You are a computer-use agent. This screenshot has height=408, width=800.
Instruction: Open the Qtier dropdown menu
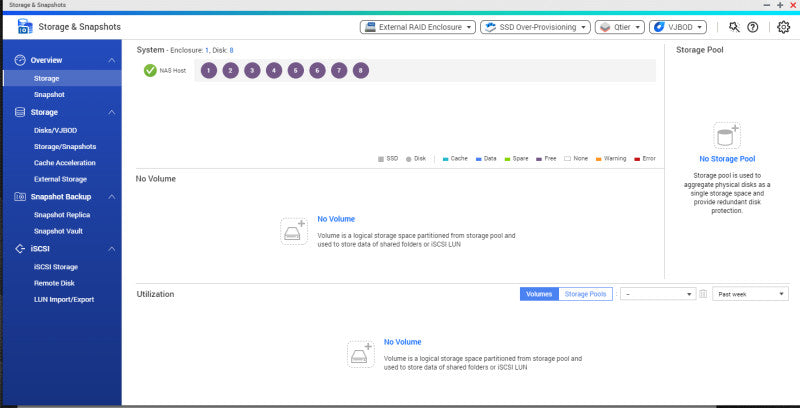(620, 27)
